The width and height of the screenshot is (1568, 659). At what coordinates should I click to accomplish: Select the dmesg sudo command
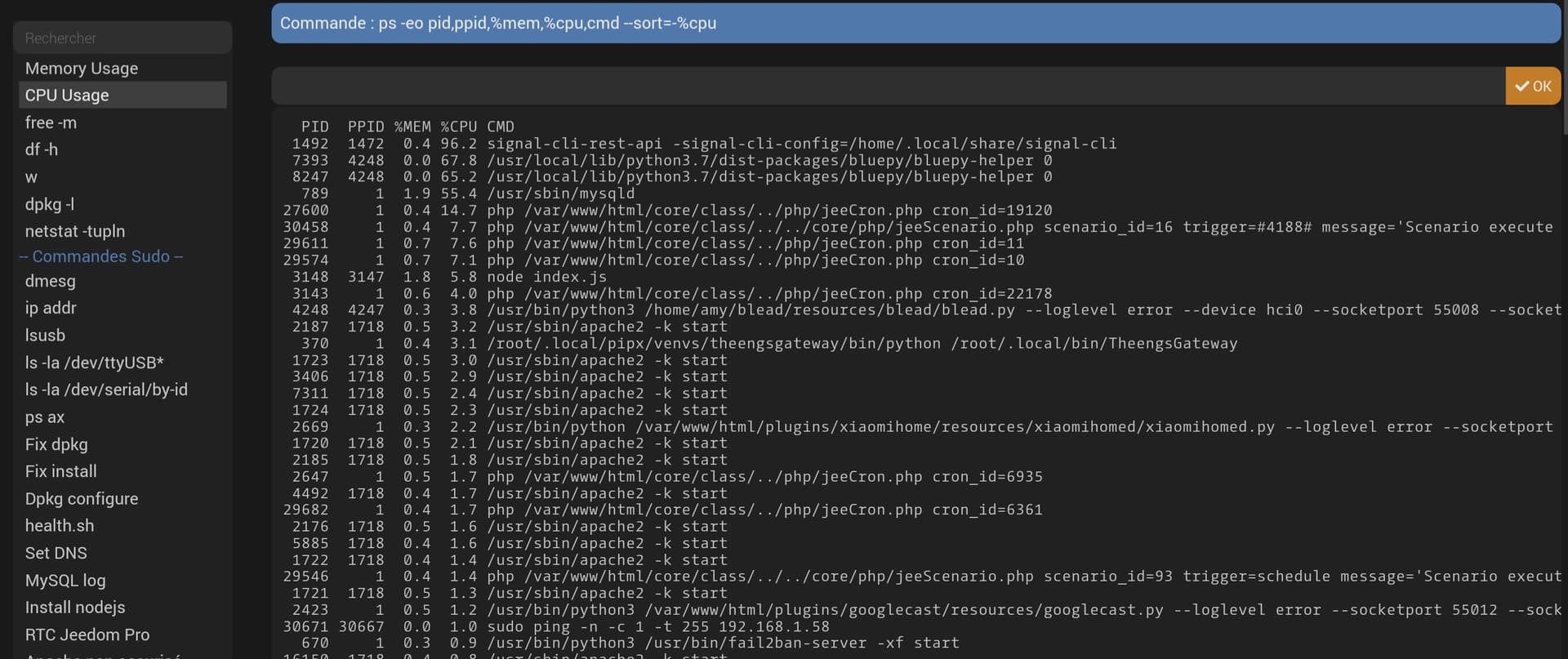pyautogui.click(x=51, y=281)
